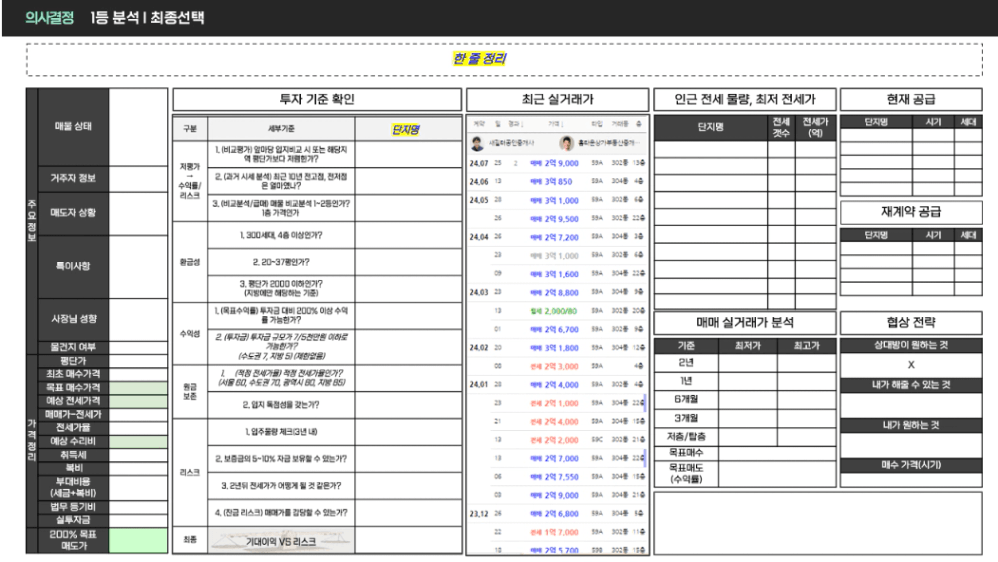Click the X under 상대방이 원하는 것
This screenshot has height=562, width=998.
911,365
